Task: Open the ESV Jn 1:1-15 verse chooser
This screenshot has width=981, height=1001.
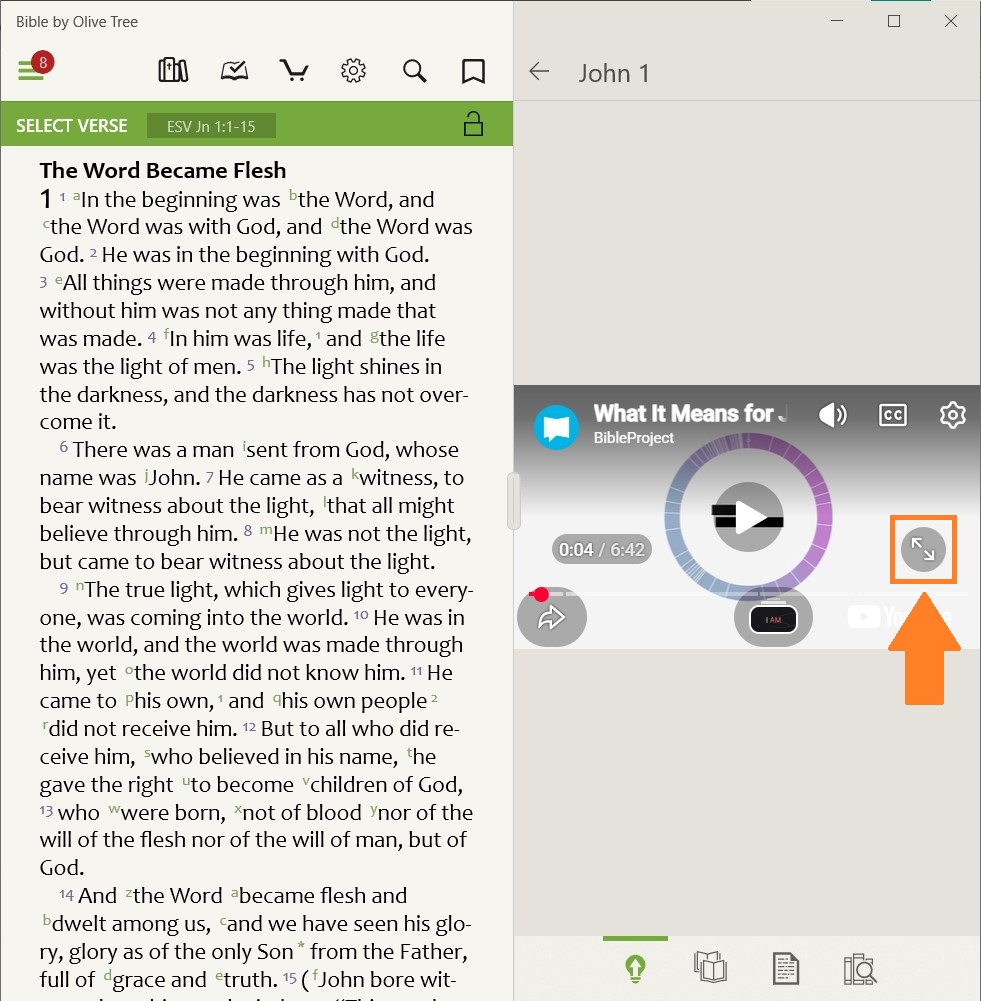Action: 211,126
